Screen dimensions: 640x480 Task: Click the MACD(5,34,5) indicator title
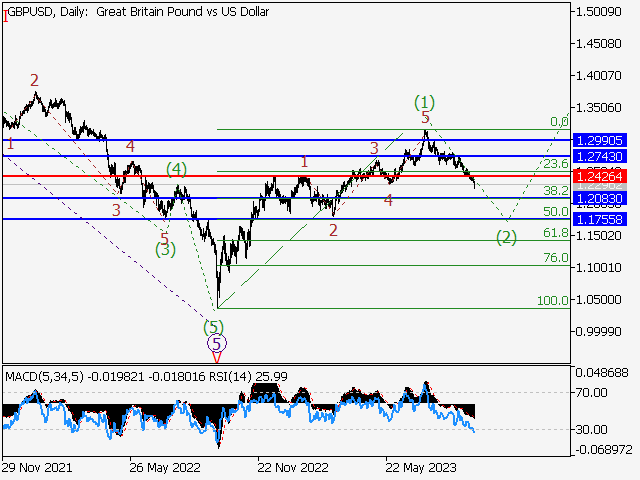pos(46,375)
